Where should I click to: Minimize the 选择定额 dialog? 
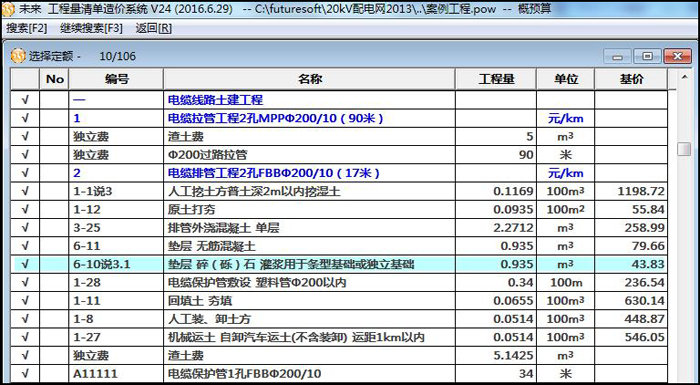(617, 57)
